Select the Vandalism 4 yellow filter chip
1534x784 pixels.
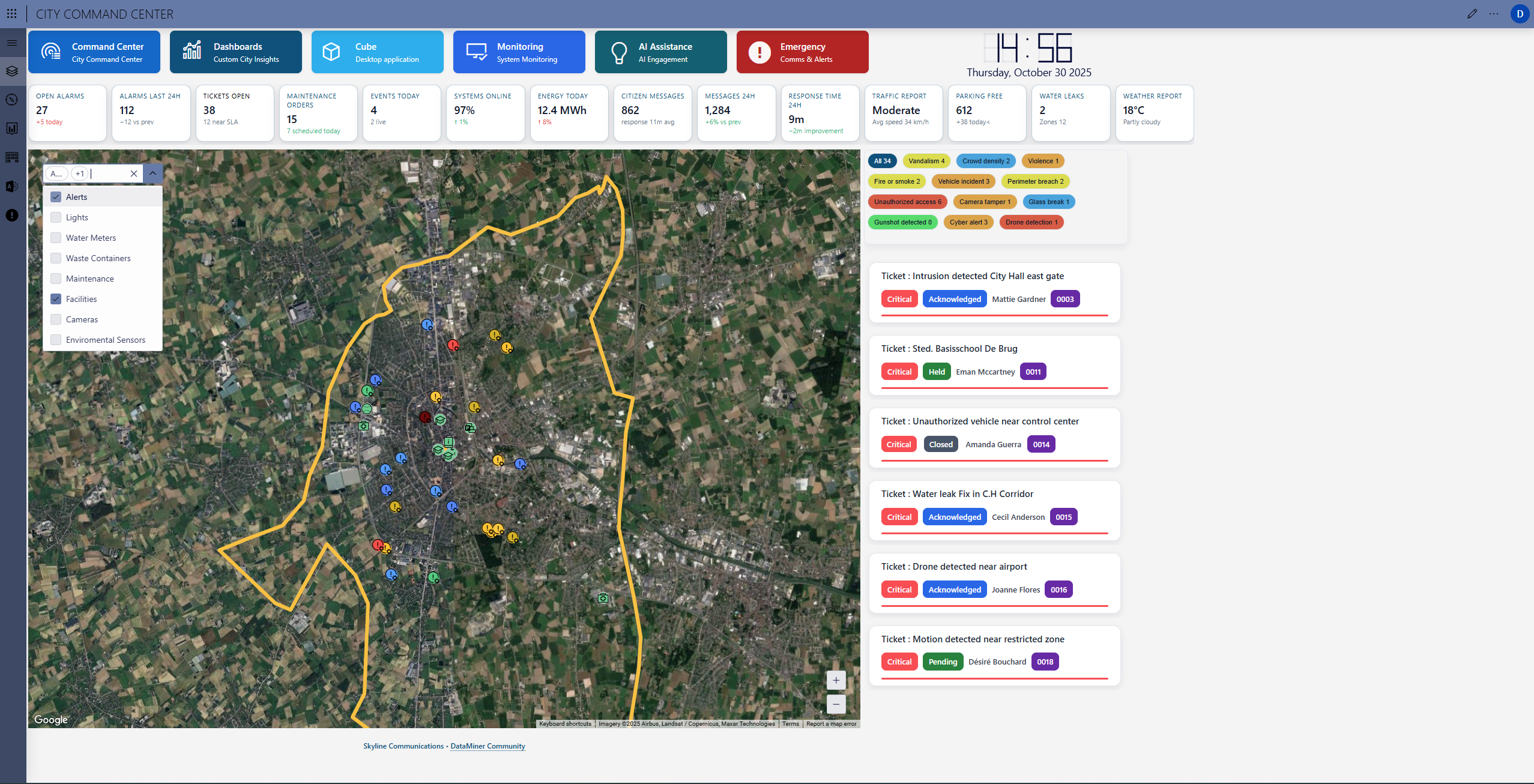(x=926, y=161)
